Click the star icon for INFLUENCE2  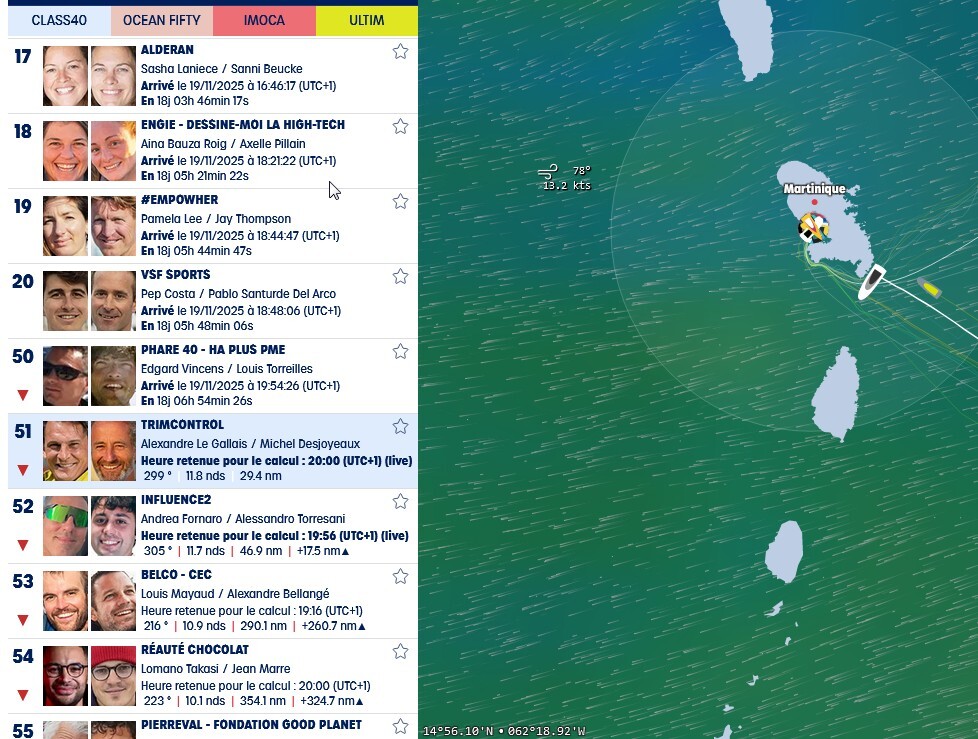(x=400, y=501)
